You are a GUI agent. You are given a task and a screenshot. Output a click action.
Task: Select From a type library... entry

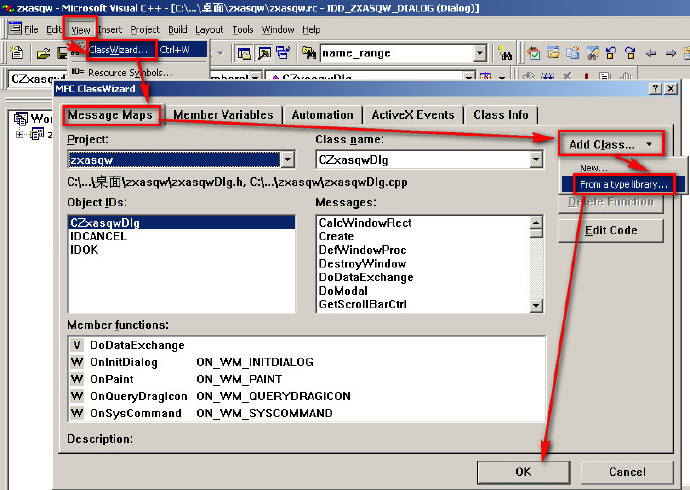(x=623, y=184)
